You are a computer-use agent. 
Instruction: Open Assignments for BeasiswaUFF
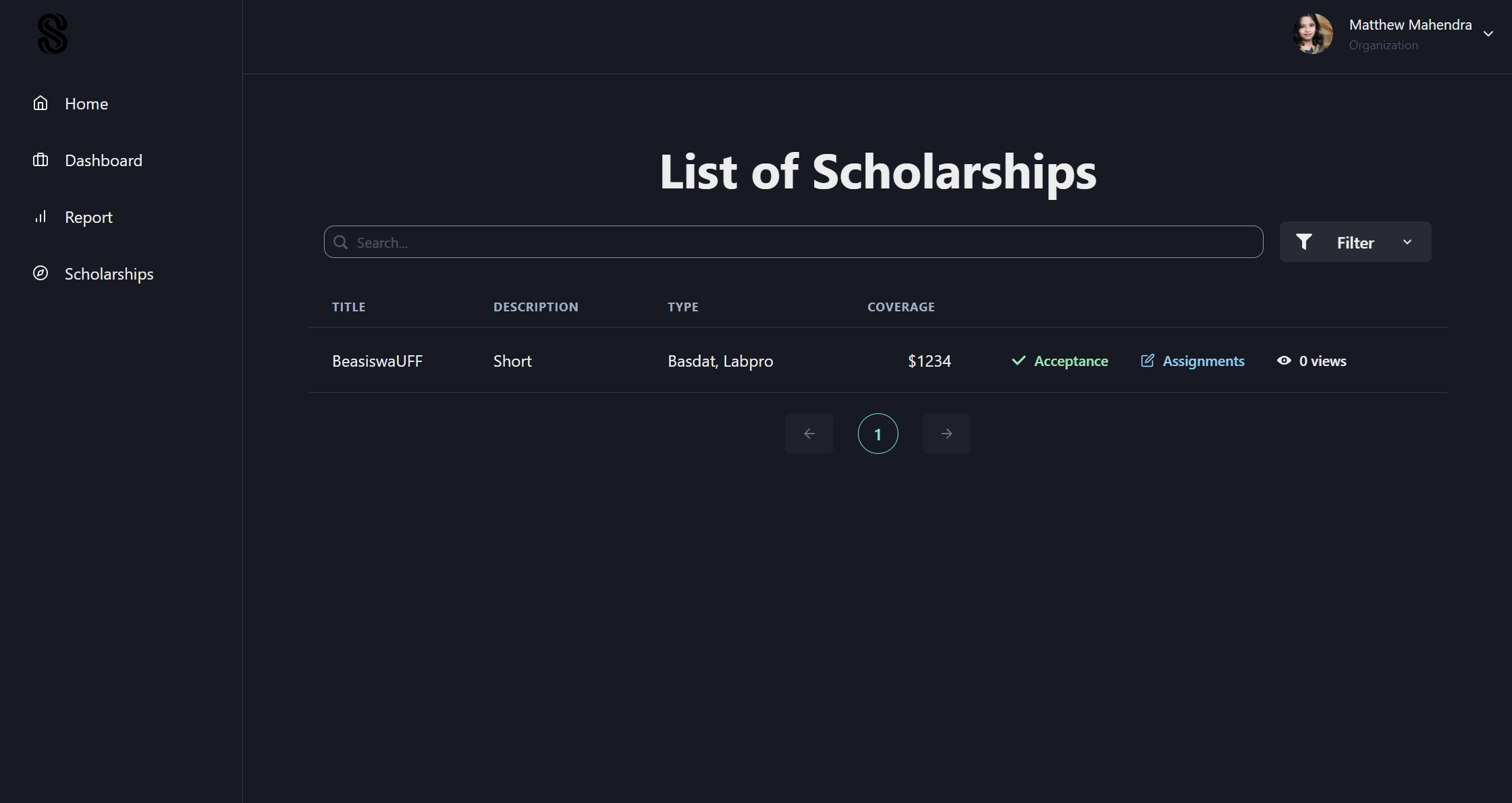[x=1203, y=361]
